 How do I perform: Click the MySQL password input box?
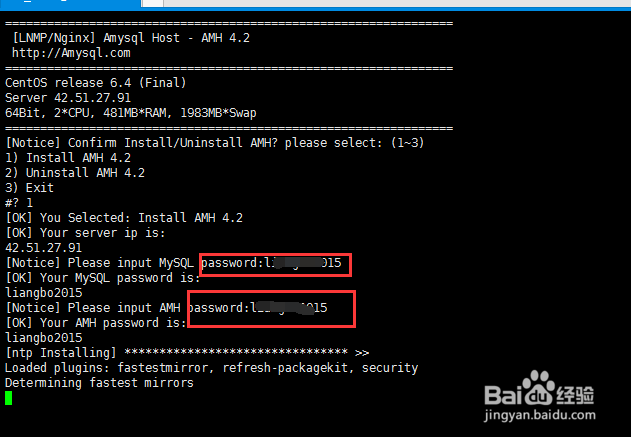pyautogui.click(x=275, y=264)
